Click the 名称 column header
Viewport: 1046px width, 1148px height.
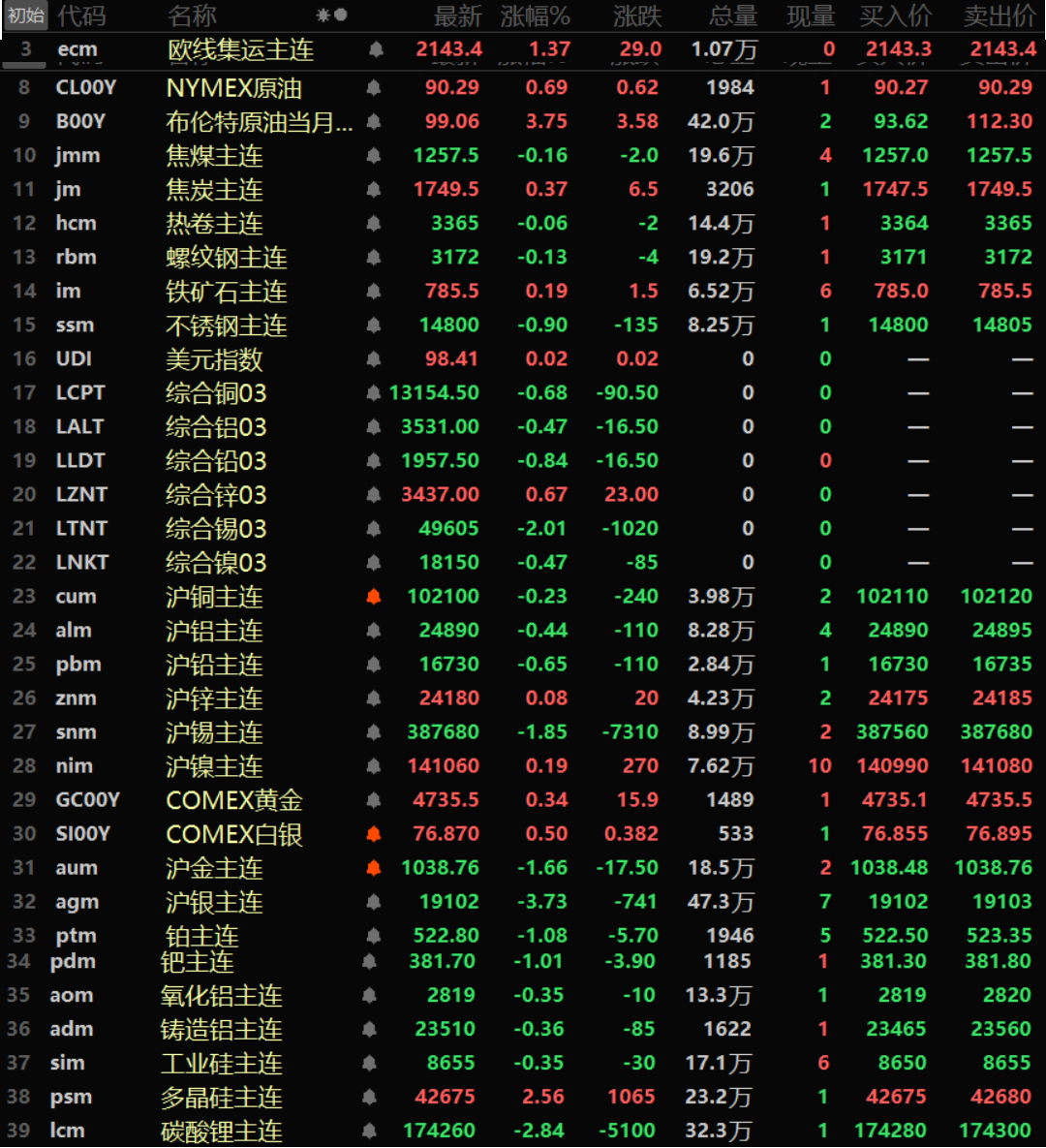(x=192, y=16)
